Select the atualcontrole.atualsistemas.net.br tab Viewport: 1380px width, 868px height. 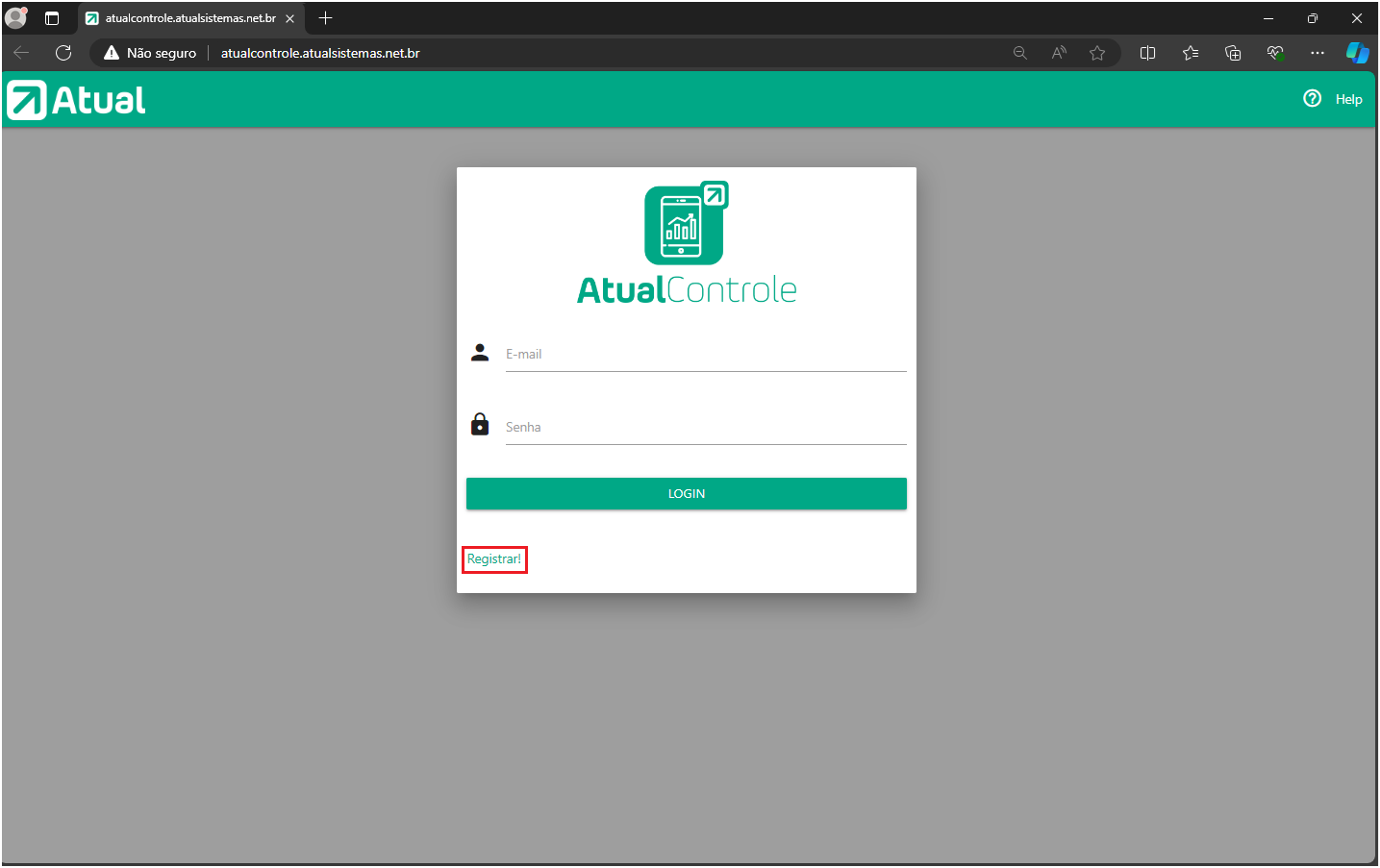189,18
